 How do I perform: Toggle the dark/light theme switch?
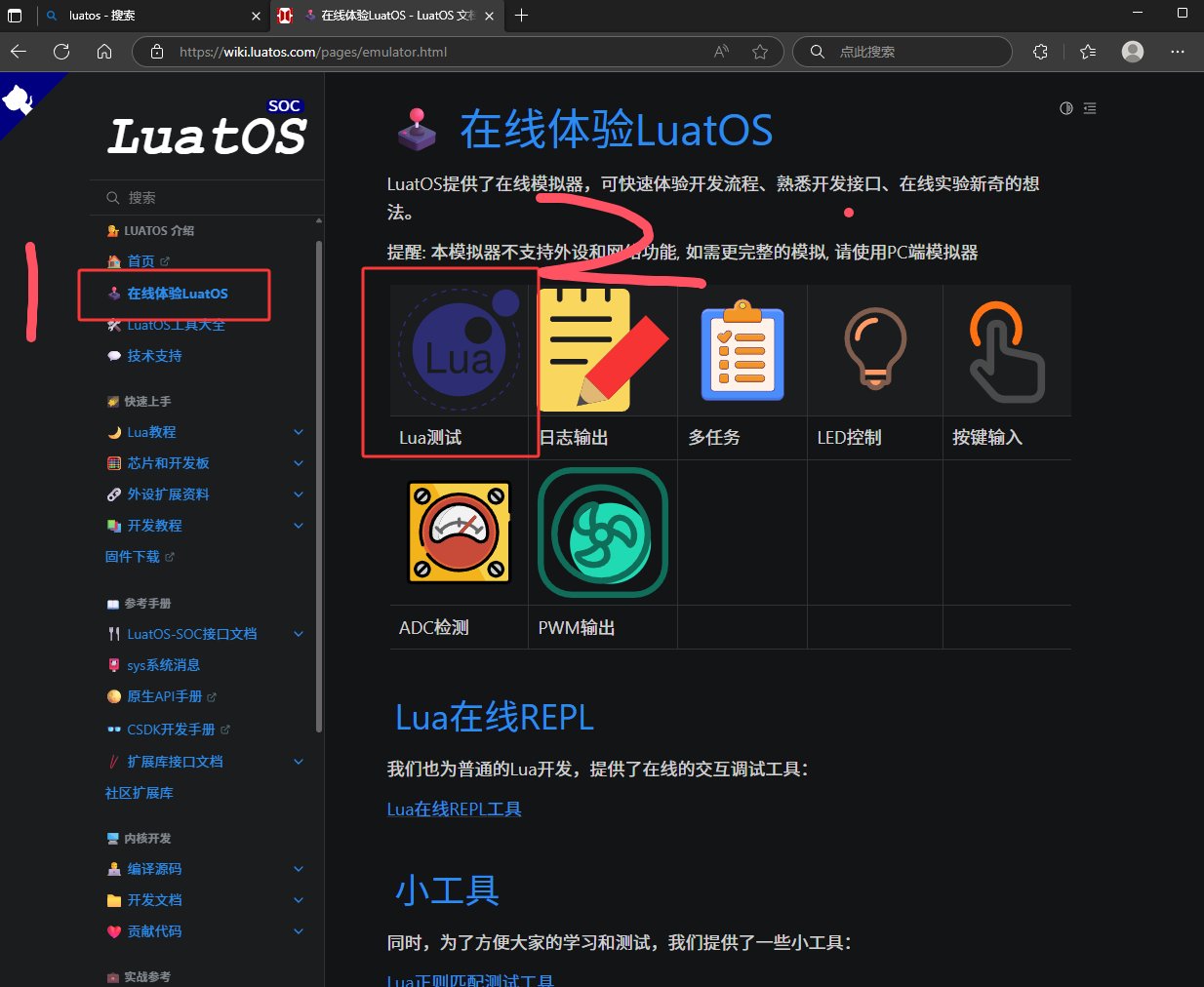[1066, 108]
